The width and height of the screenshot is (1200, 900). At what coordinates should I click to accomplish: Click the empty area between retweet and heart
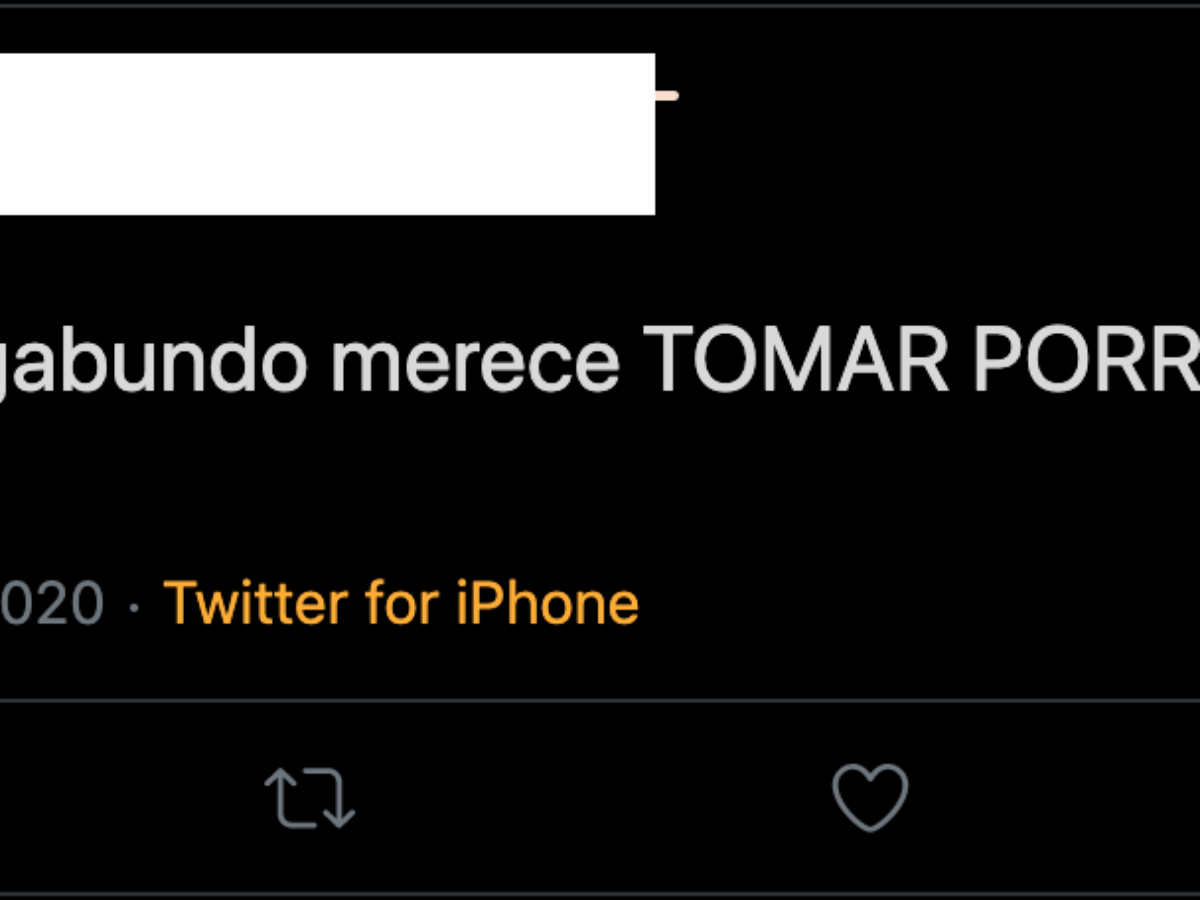590,798
